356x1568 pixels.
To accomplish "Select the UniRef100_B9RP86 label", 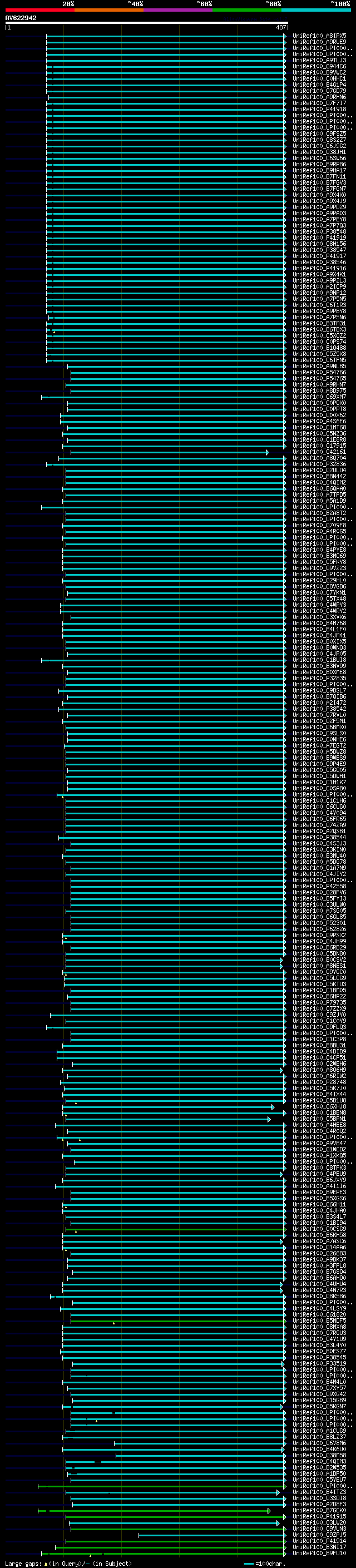I will pos(319,164).
